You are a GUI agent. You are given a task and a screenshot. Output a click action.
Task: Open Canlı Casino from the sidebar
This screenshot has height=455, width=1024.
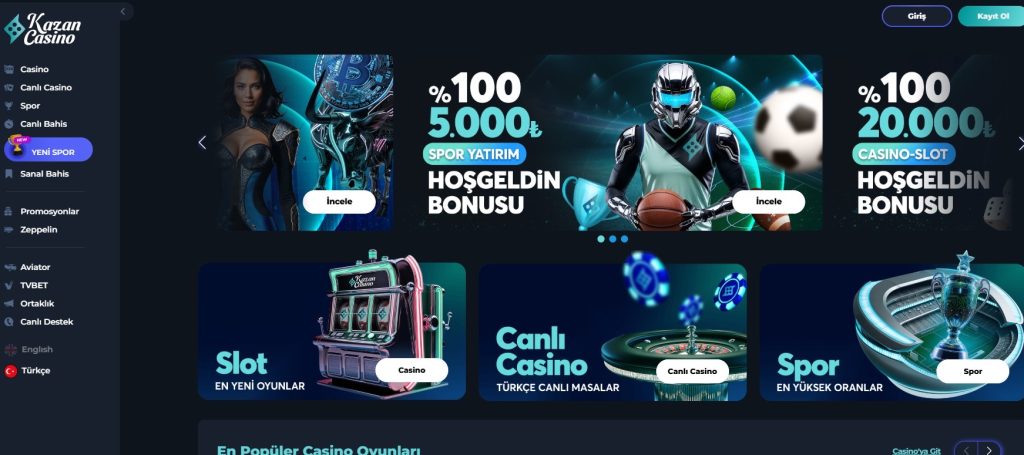pos(46,87)
